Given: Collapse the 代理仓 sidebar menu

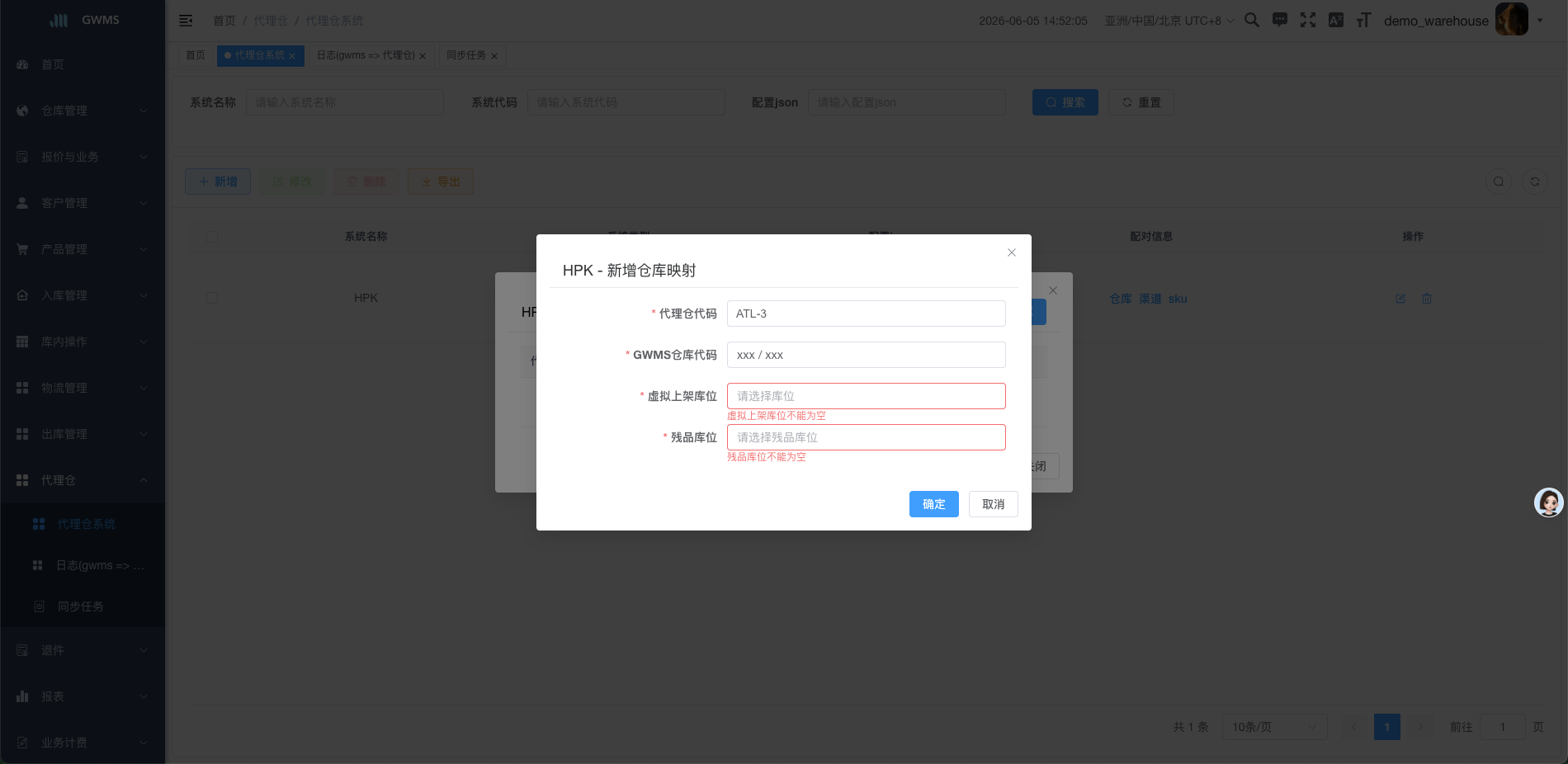Looking at the screenshot, I should (x=83, y=480).
